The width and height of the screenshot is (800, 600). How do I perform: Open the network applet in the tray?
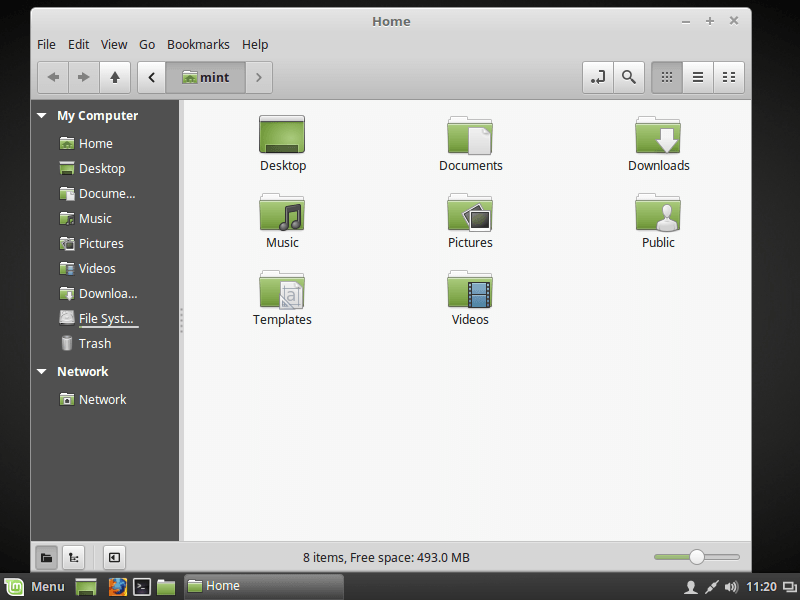point(711,587)
